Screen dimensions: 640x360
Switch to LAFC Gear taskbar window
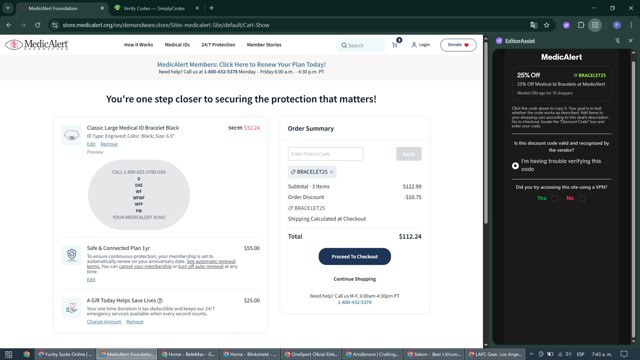(496, 354)
